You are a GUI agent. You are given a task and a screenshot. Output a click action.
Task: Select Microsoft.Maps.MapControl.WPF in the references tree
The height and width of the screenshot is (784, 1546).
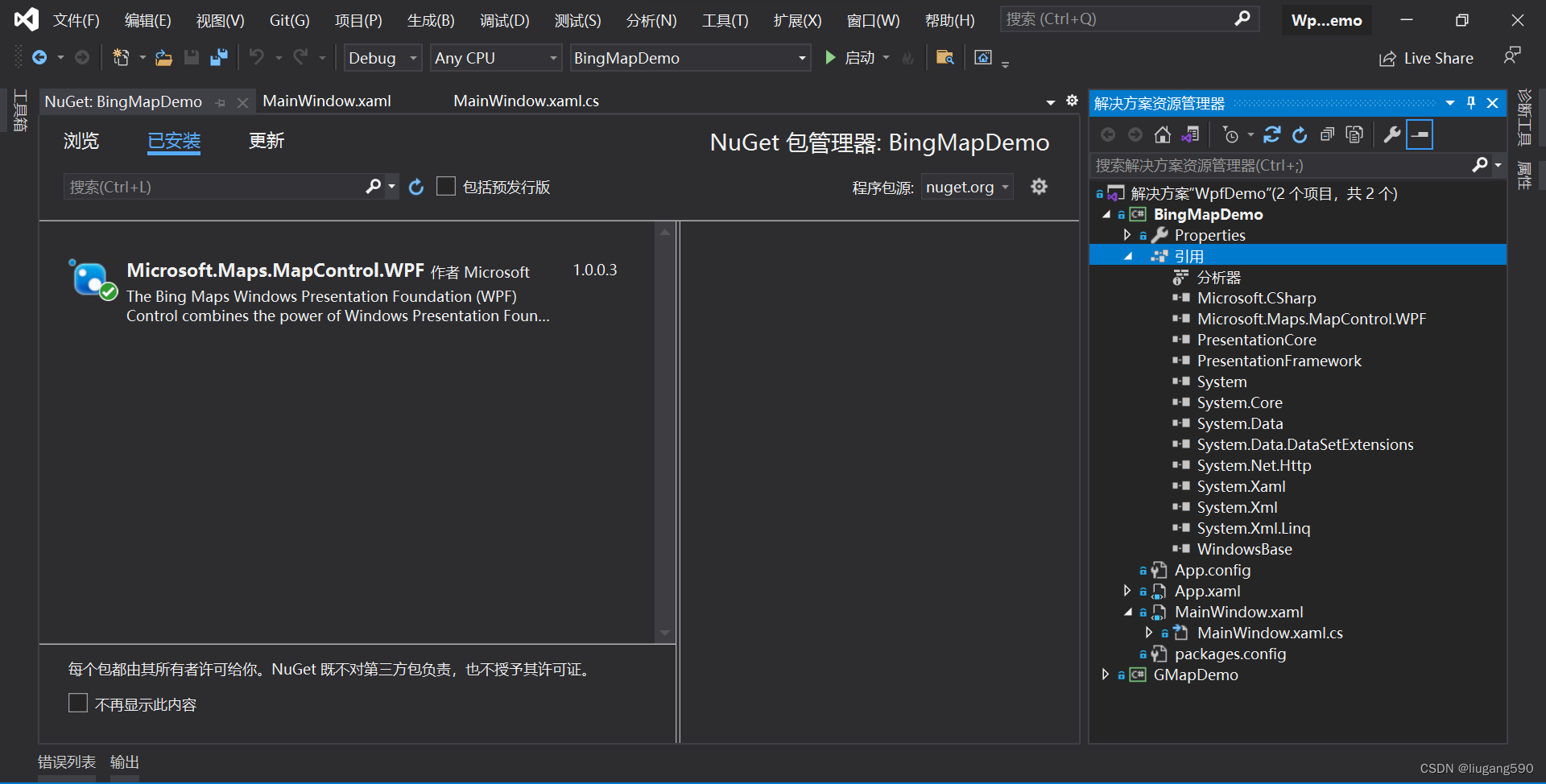pos(1311,319)
